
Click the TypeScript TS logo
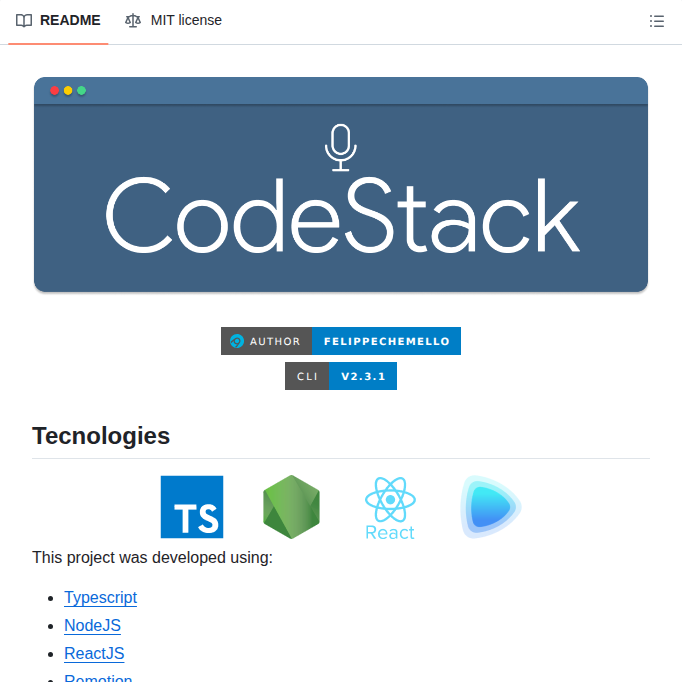[192, 507]
